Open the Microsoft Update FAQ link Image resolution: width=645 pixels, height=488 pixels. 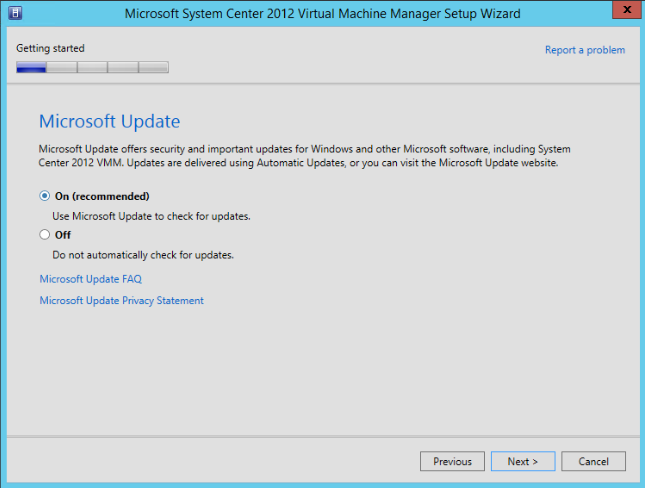pyautogui.click(x=90, y=279)
